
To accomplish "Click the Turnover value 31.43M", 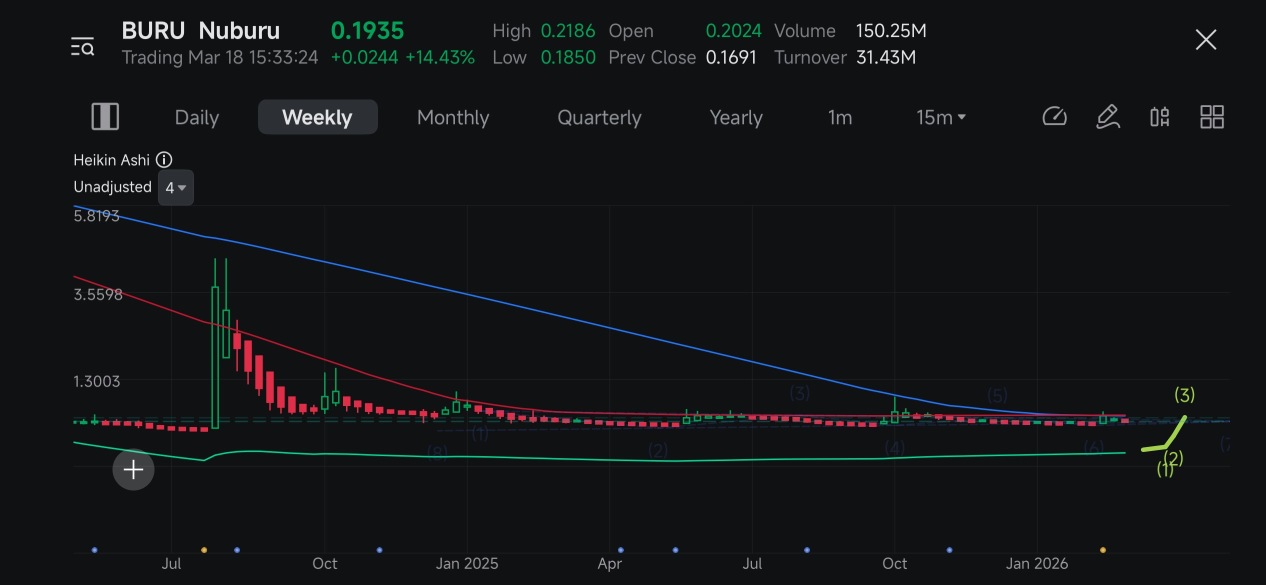I will click(885, 57).
